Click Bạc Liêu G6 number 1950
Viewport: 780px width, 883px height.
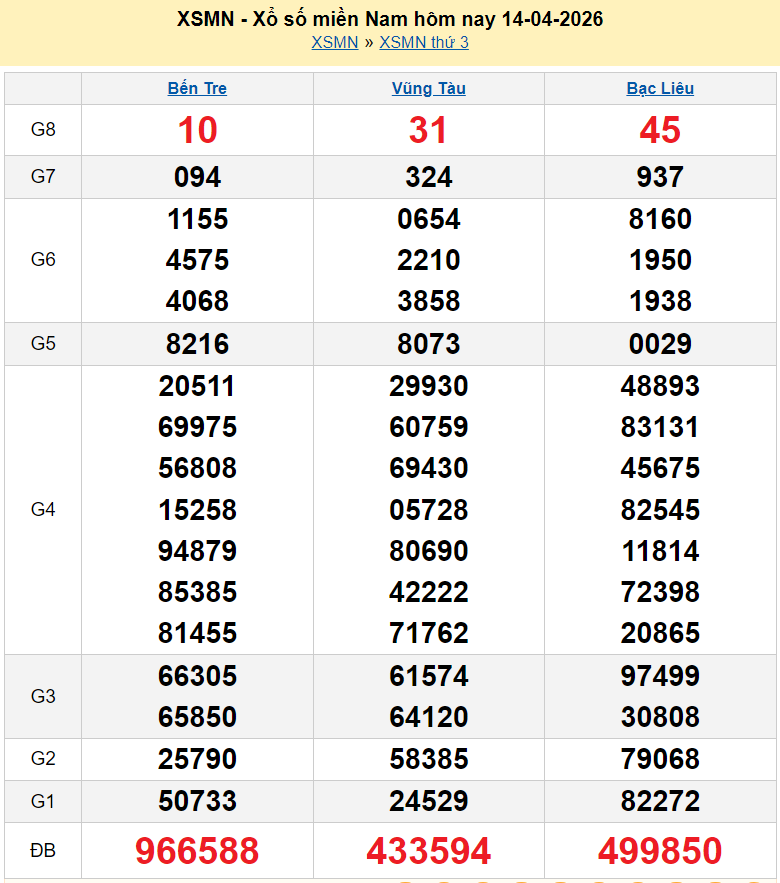660,260
